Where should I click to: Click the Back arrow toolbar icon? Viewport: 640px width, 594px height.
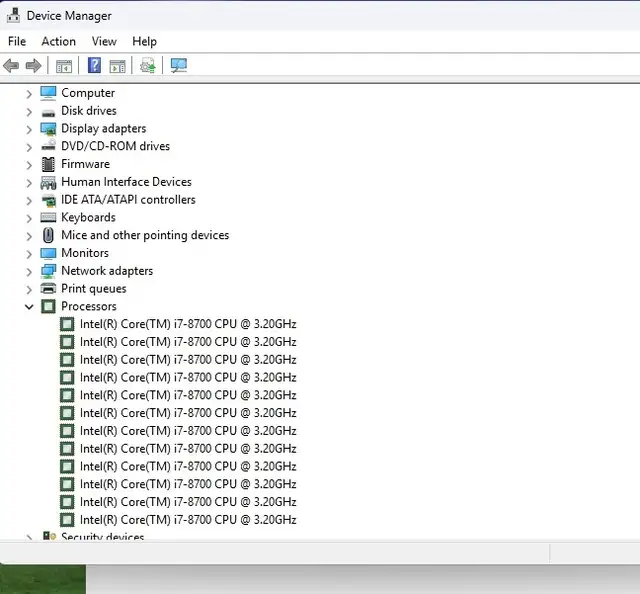coord(11,65)
